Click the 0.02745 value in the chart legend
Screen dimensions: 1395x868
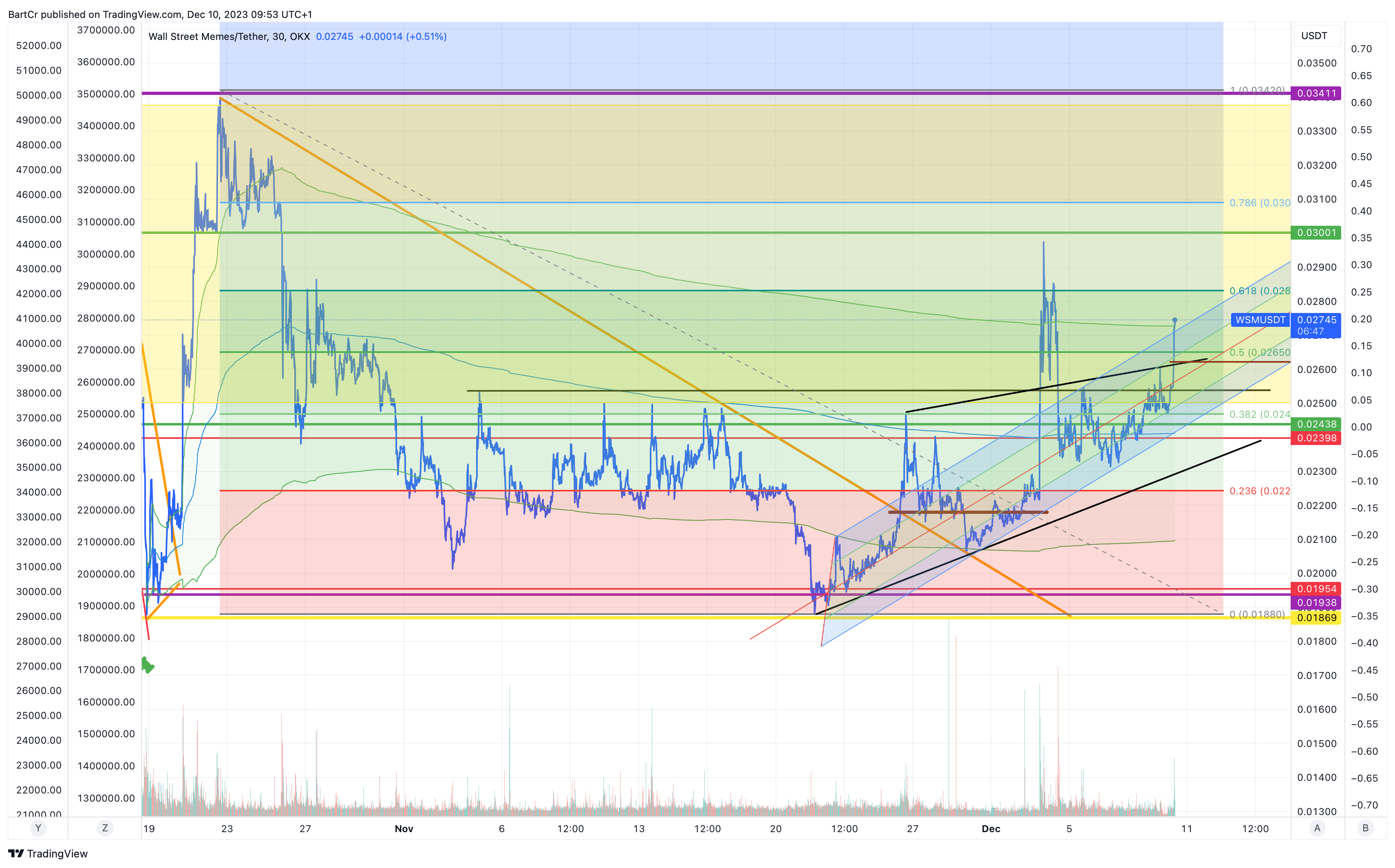tap(334, 36)
